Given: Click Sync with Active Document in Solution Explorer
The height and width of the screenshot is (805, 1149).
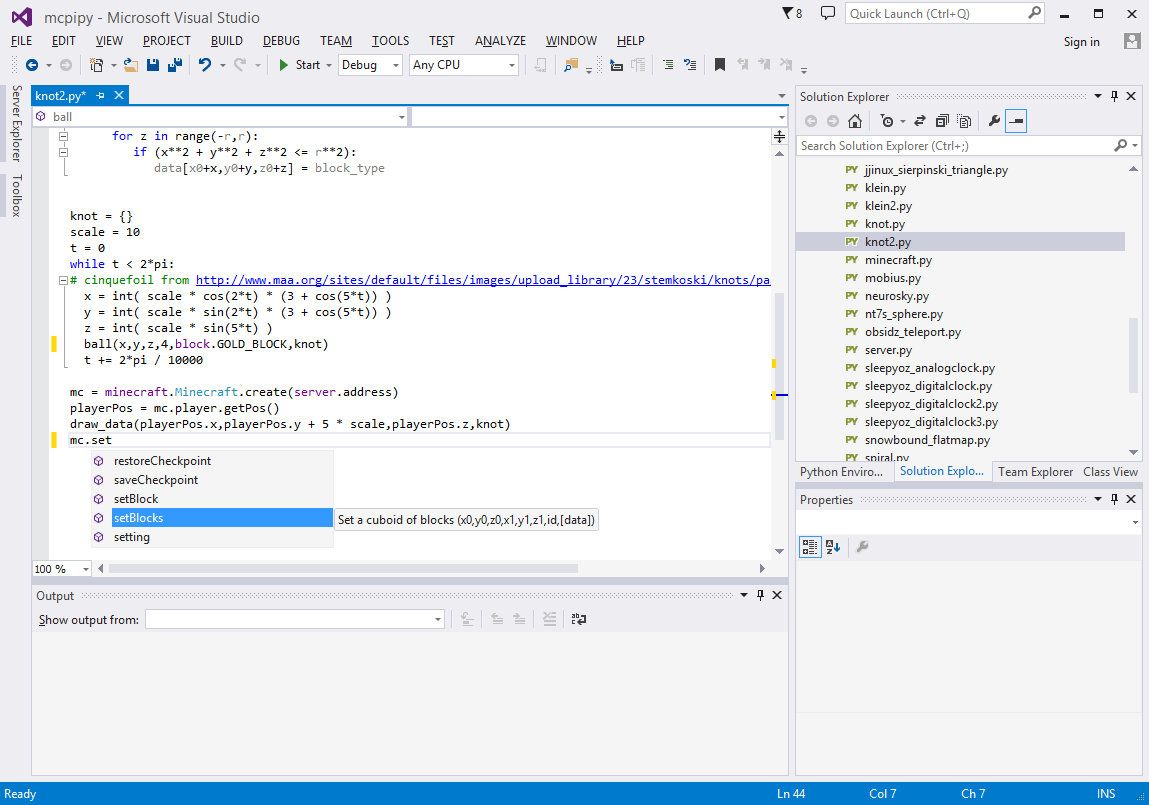Looking at the screenshot, I should (919, 121).
